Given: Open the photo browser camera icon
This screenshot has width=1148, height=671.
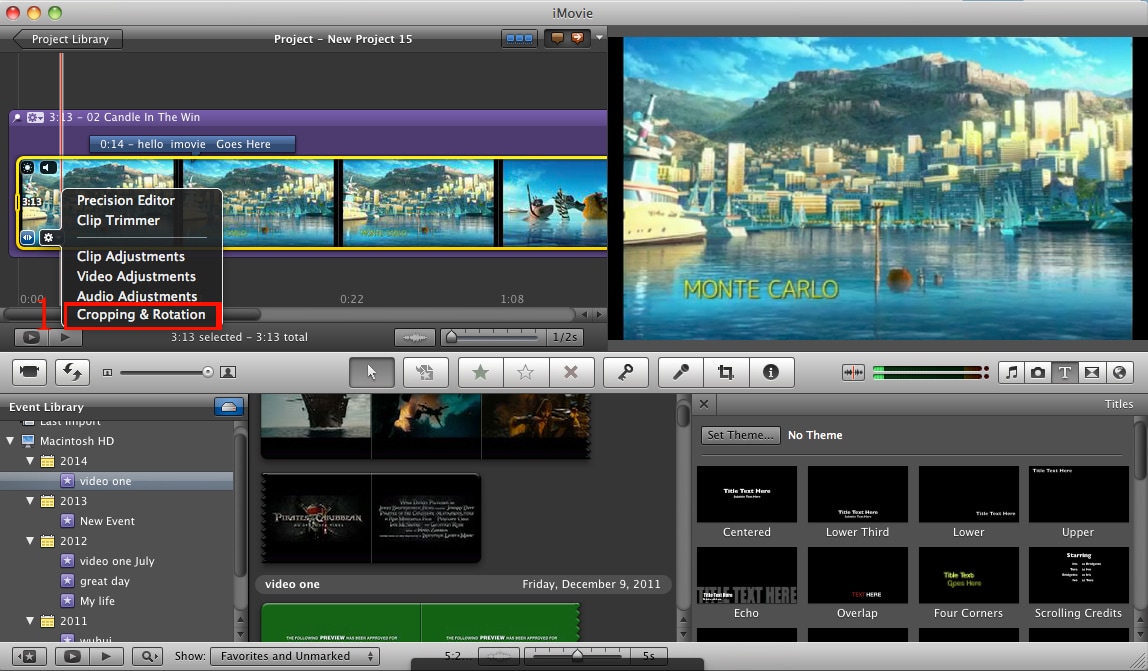Looking at the screenshot, I should 1038,372.
